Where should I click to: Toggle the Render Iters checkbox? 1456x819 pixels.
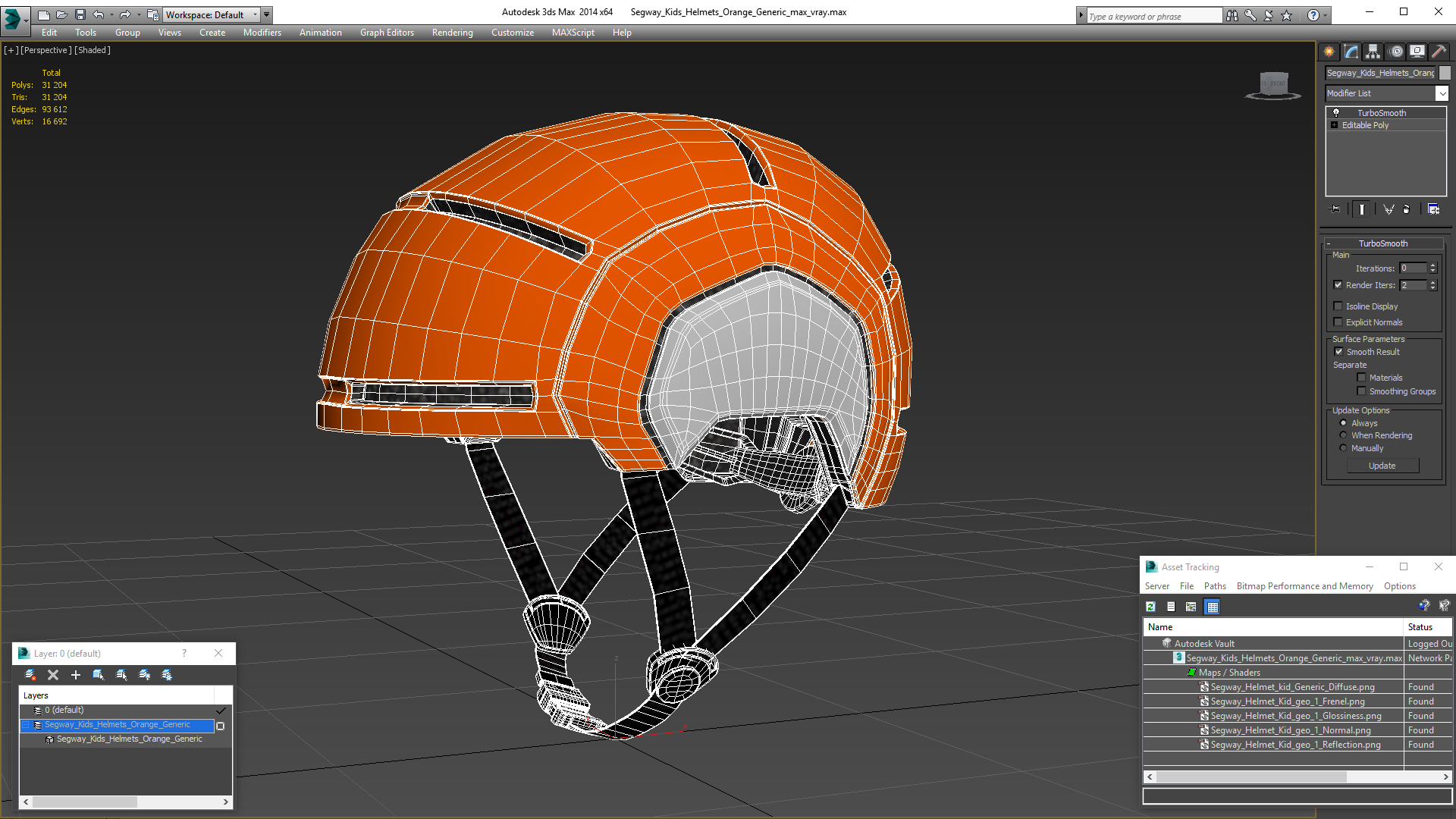[1338, 285]
